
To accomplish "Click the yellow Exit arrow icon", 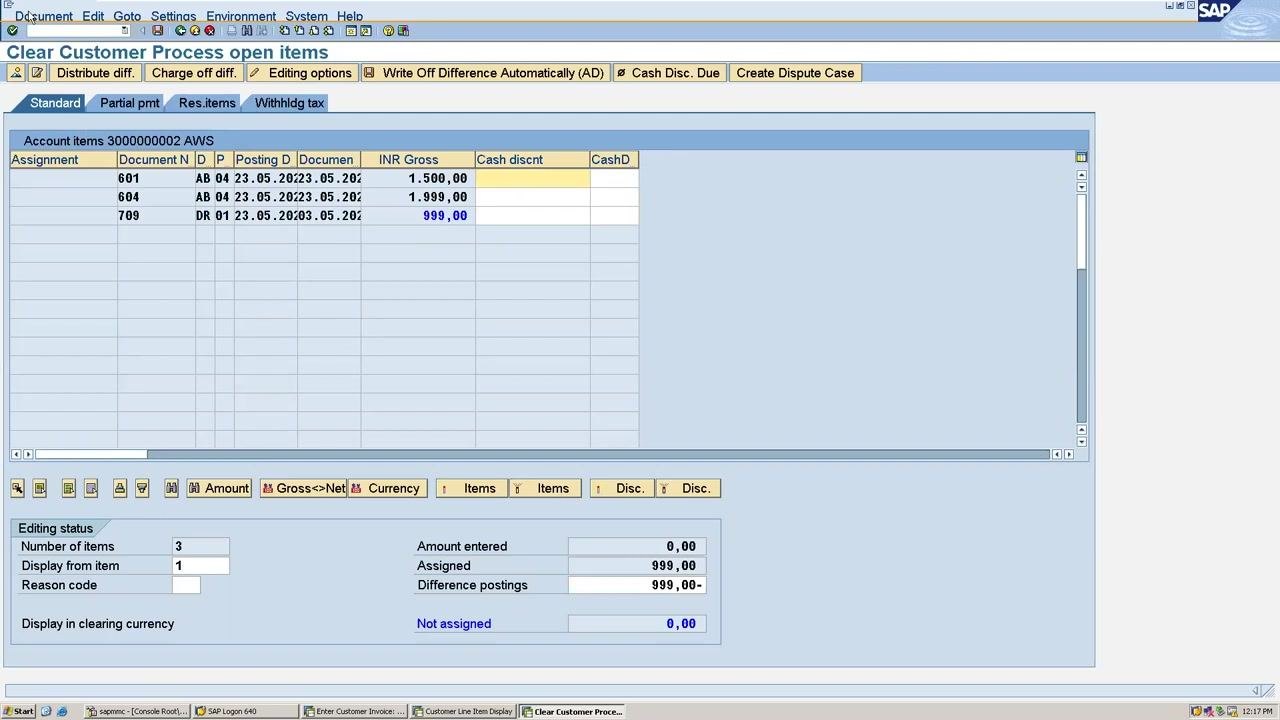I will coord(195,31).
